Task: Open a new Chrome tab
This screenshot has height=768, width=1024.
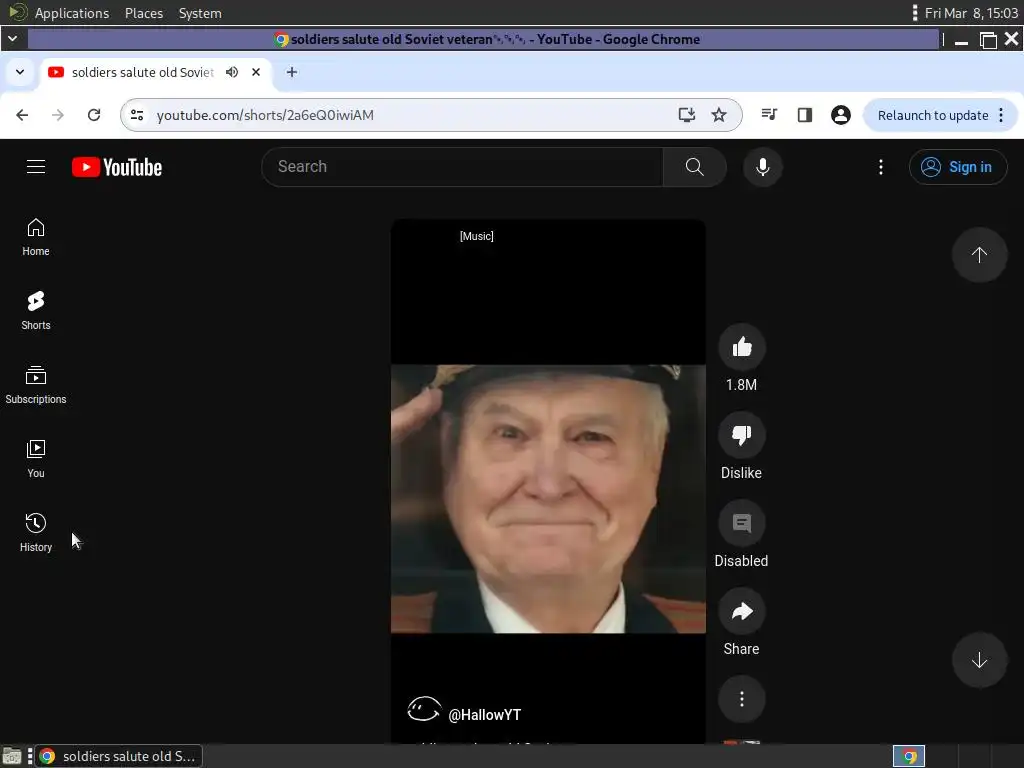Action: pos(292,72)
